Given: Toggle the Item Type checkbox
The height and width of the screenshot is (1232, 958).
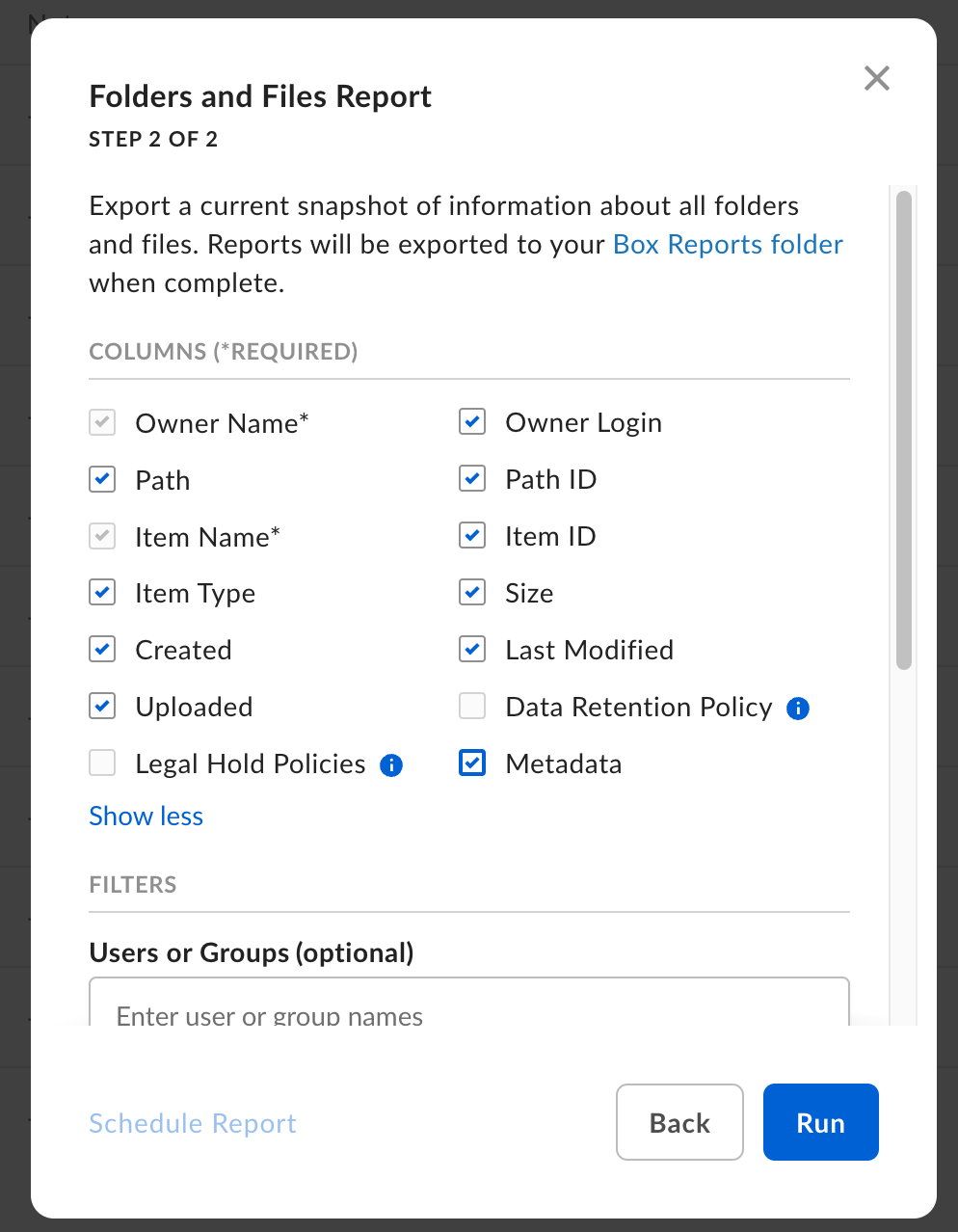Looking at the screenshot, I should [x=102, y=593].
